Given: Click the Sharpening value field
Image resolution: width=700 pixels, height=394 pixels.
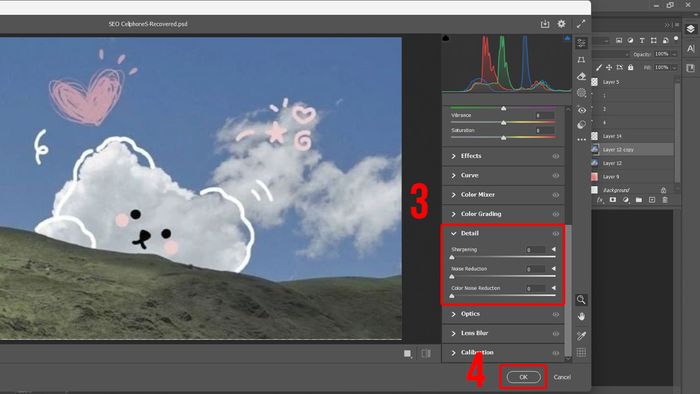Looking at the screenshot, I should click(x=536, y=250).
